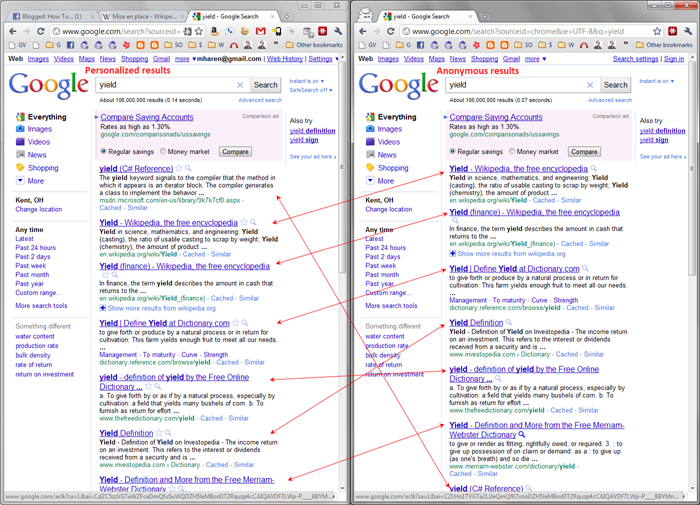Open the GV bookmark in left window

pyautogui.click(x=18, y=45)
